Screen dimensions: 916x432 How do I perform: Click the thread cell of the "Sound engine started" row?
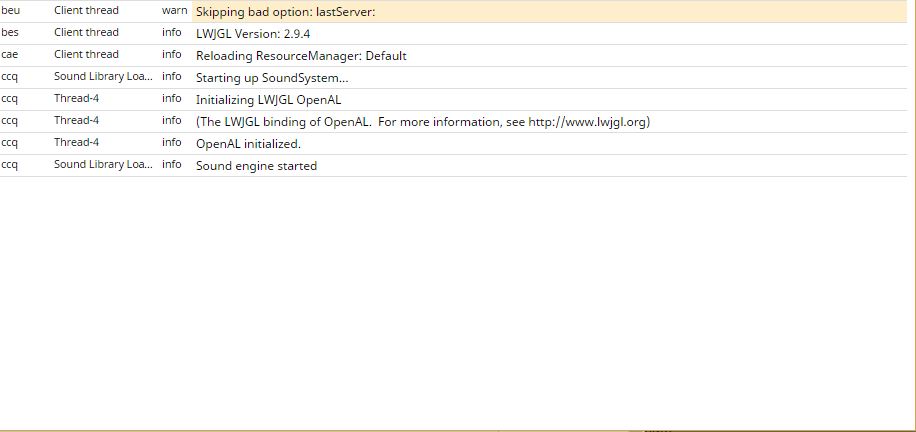[103, 165]
